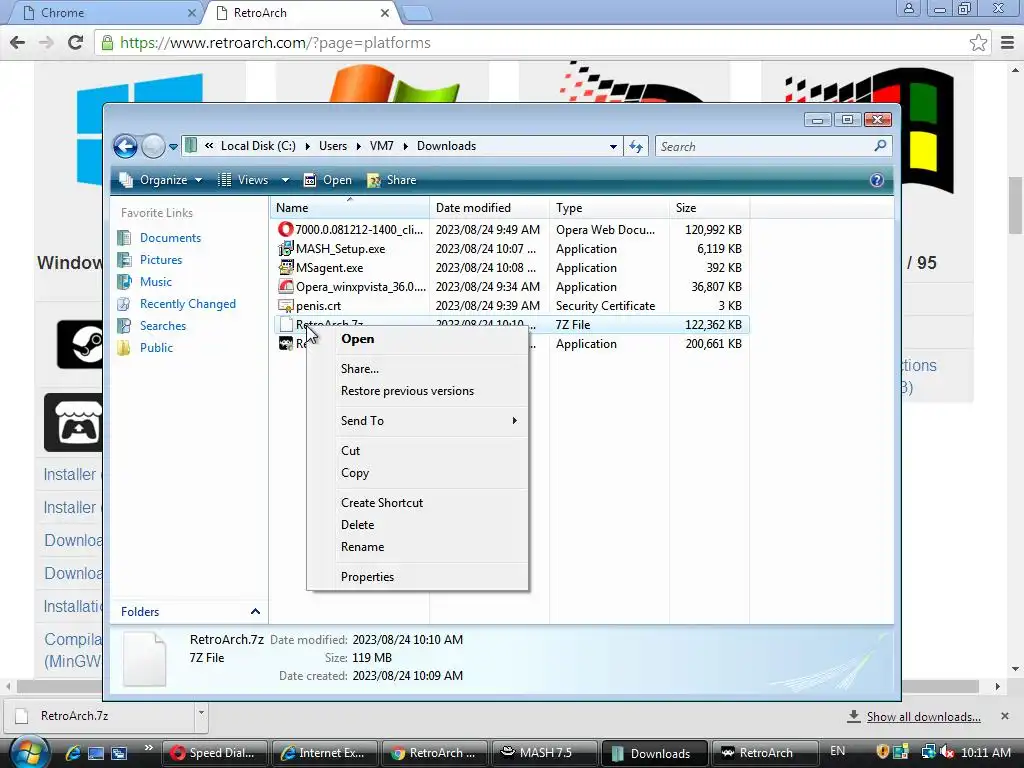This screenshot has width=1024, height=768.
Task: Bookmark page with the star icon
Action: point(978,43)
